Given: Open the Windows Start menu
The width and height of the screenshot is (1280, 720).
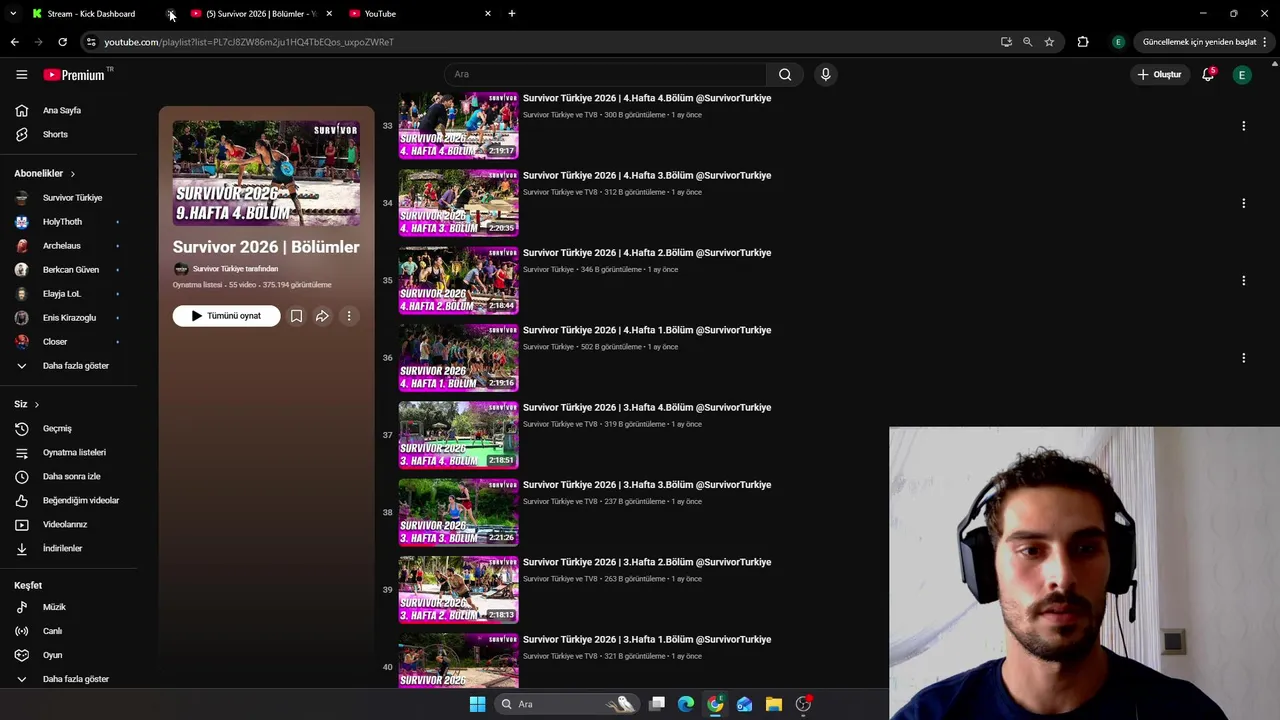Looking at the screenshot, I should click(477, 704).
